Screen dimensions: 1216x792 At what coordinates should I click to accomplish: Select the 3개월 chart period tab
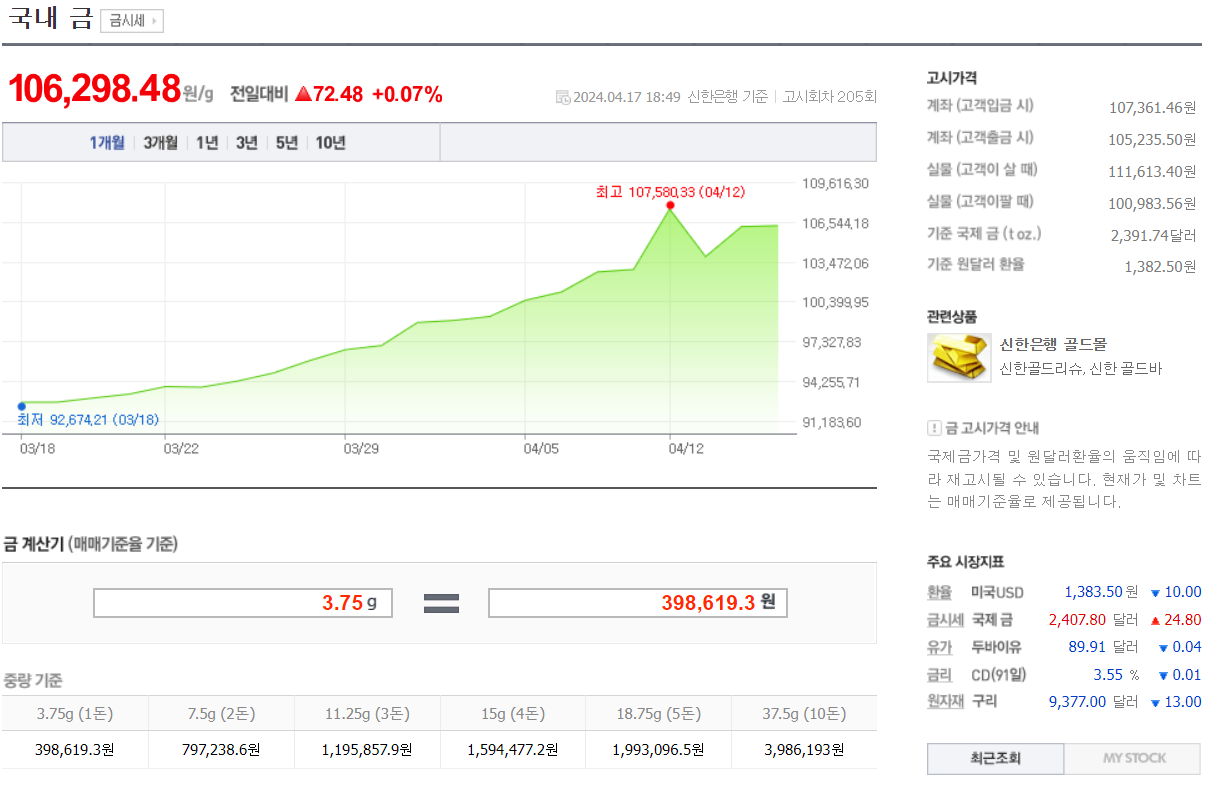pyautogui.click(x=160, y=143)
